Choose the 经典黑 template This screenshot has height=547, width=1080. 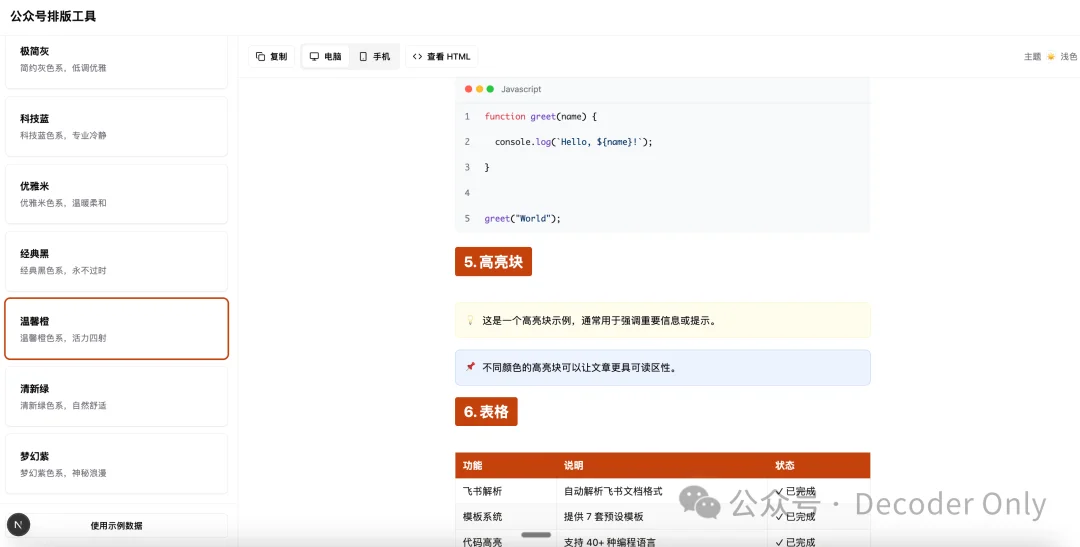[116, 261]
